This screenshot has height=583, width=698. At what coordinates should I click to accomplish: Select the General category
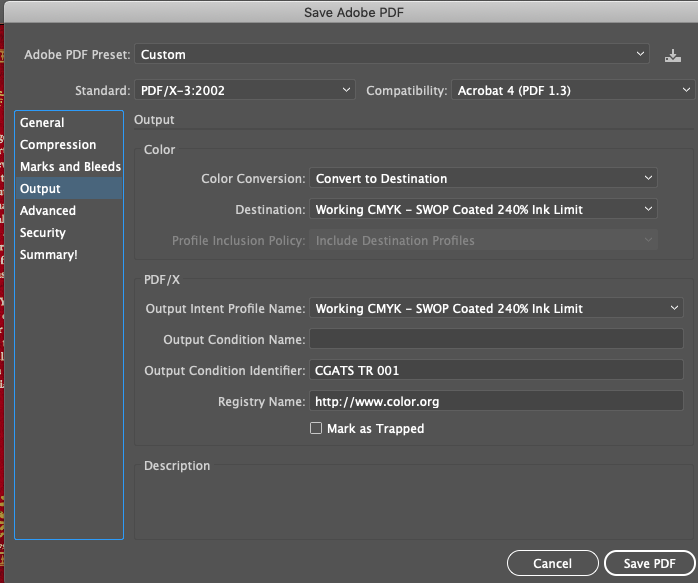click(x=42, y=123)
